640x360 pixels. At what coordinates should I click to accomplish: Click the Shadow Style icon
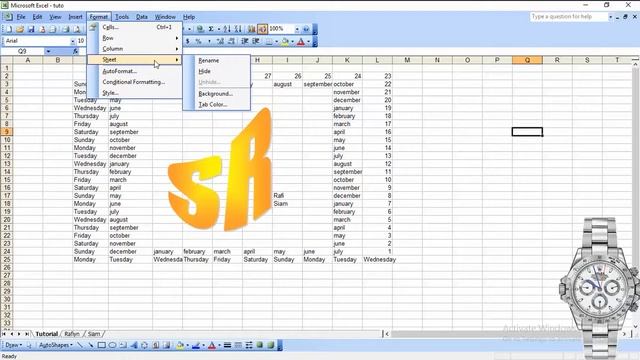tap(260, 345)
